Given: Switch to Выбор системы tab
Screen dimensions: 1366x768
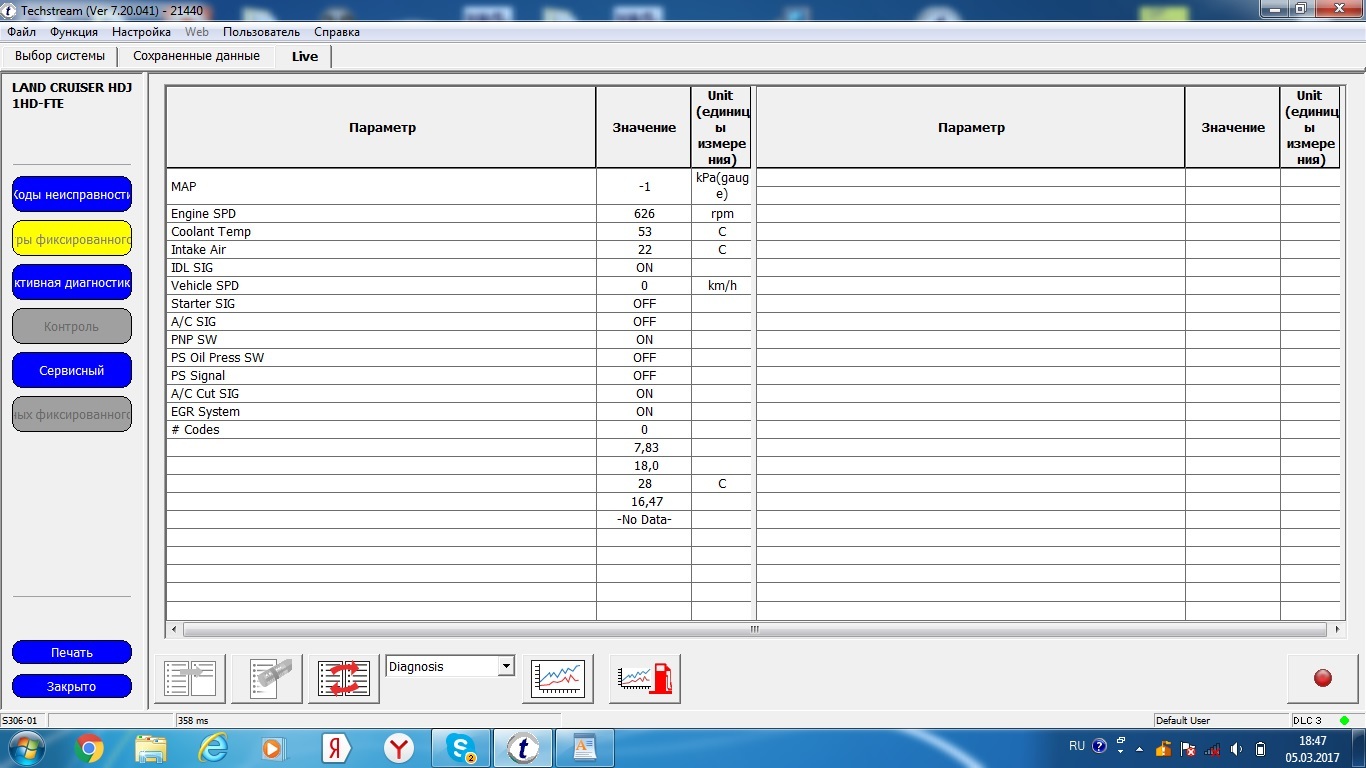Looking at the screenshot, I should (60, 56).
